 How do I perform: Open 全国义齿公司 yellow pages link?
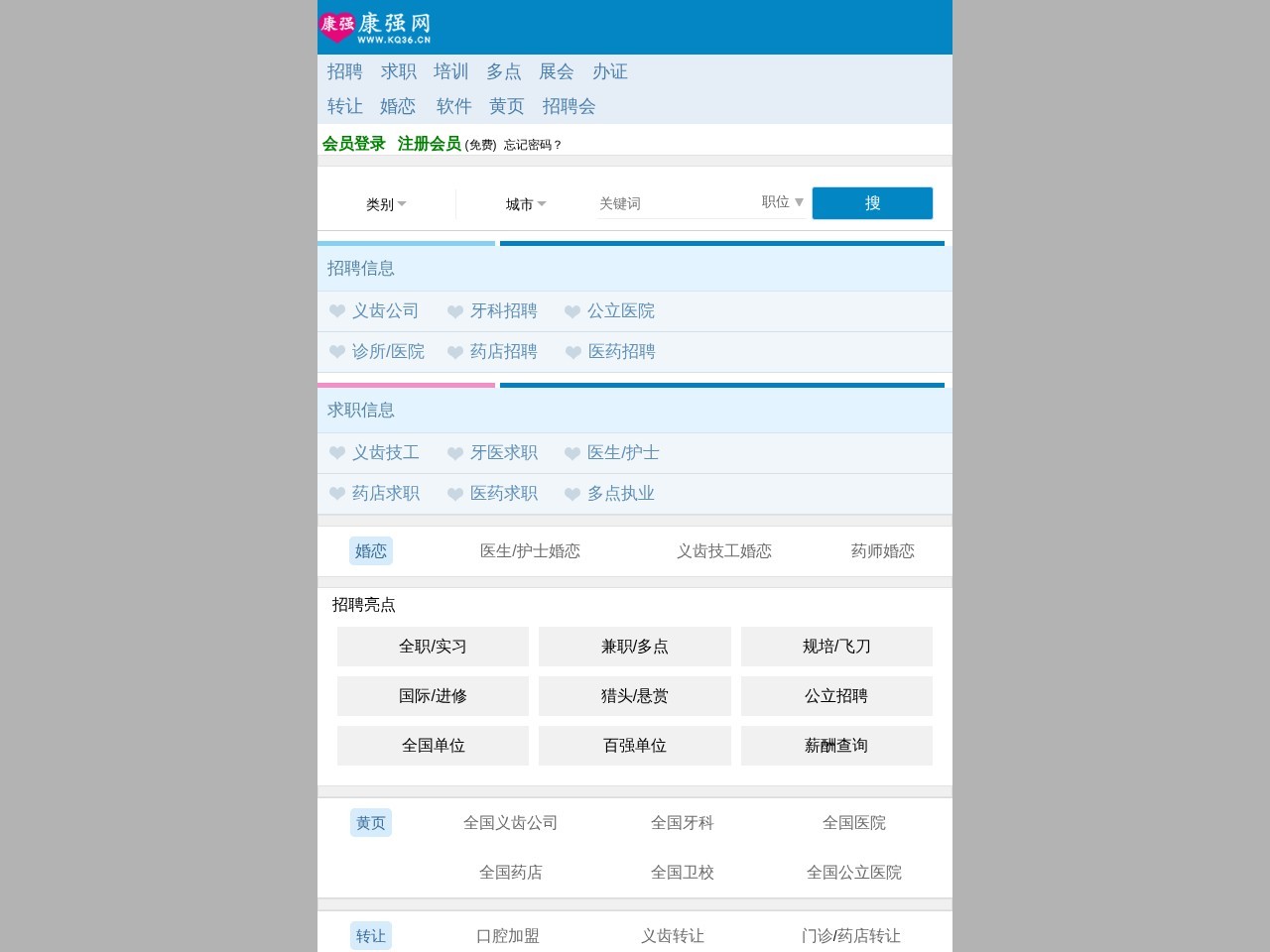pyautogui.click(x=511, y=823)
